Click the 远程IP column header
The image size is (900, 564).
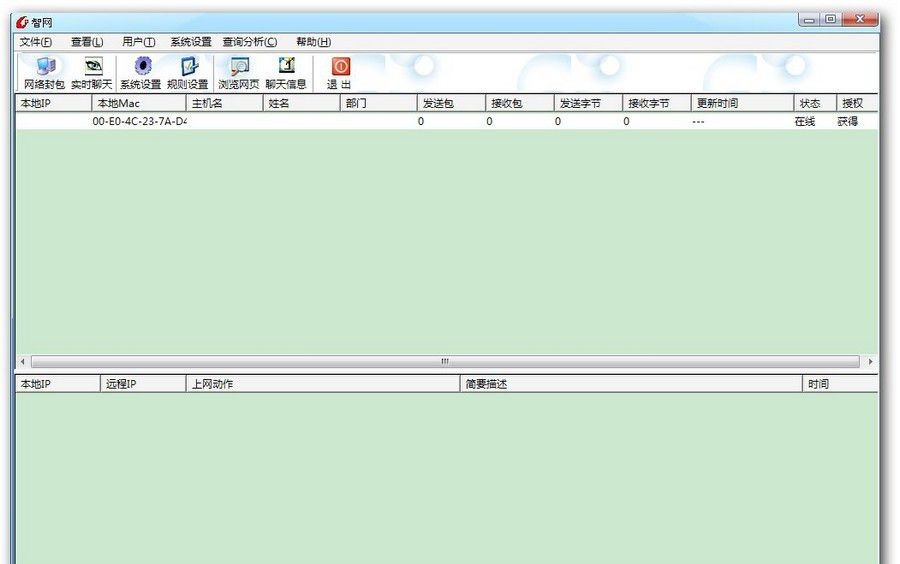(143, 384)
